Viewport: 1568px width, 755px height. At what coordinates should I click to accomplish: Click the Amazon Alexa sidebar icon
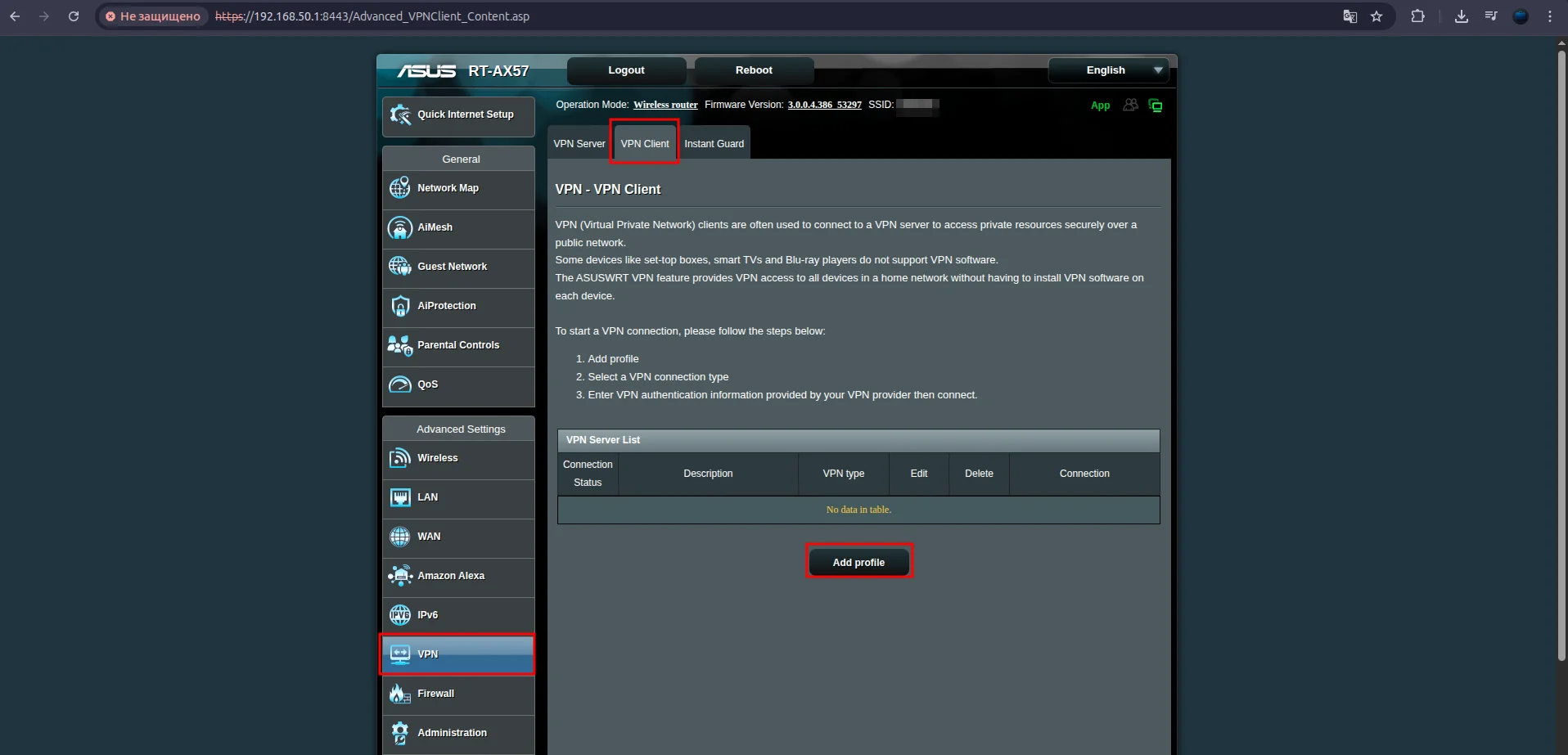point(399,576)
